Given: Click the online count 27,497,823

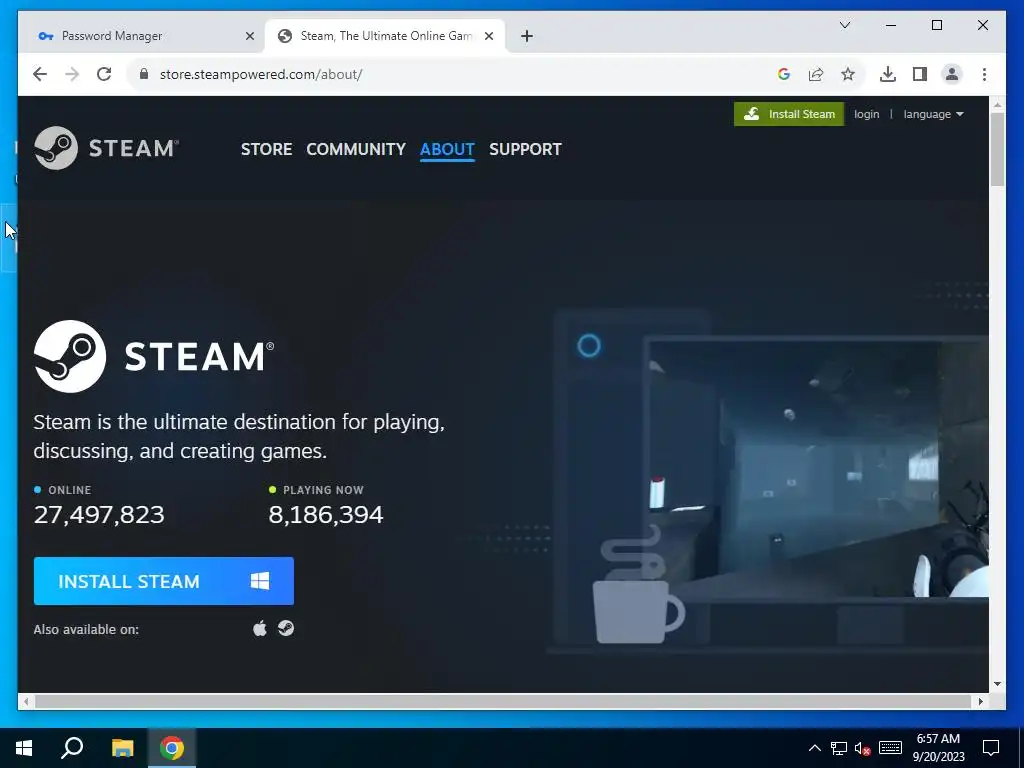Looking at the screenshot, I should pyautogui.click(x=99, y=515).
